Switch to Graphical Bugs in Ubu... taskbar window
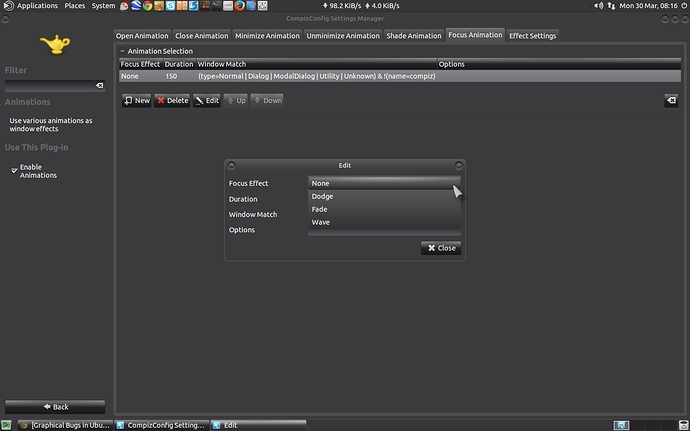The image size is (690, 431). (x=66, y=425)
